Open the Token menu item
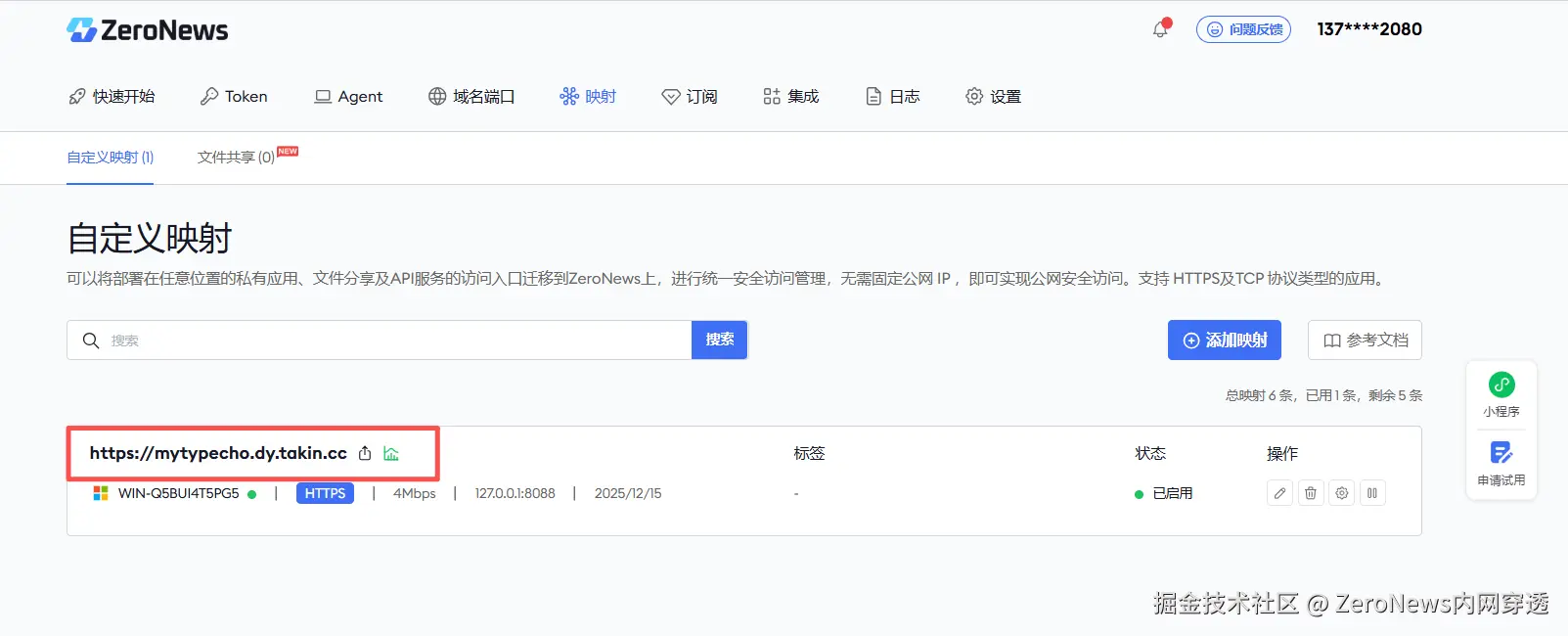This screenshot has width=1568, height=636. 234,96
